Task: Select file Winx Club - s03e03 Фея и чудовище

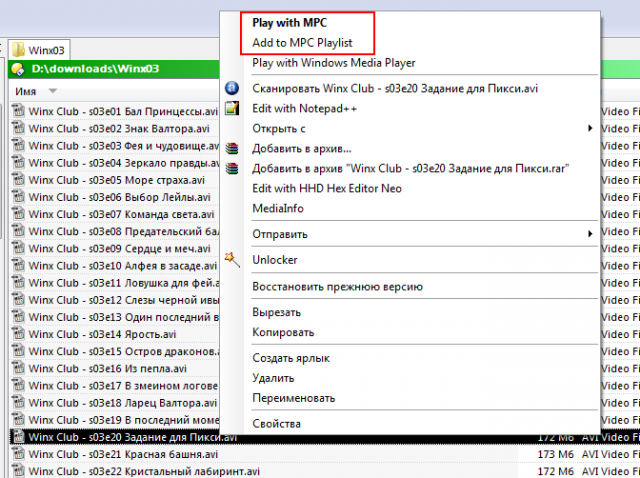Action: pyautogui.click(x=124, y=146)
